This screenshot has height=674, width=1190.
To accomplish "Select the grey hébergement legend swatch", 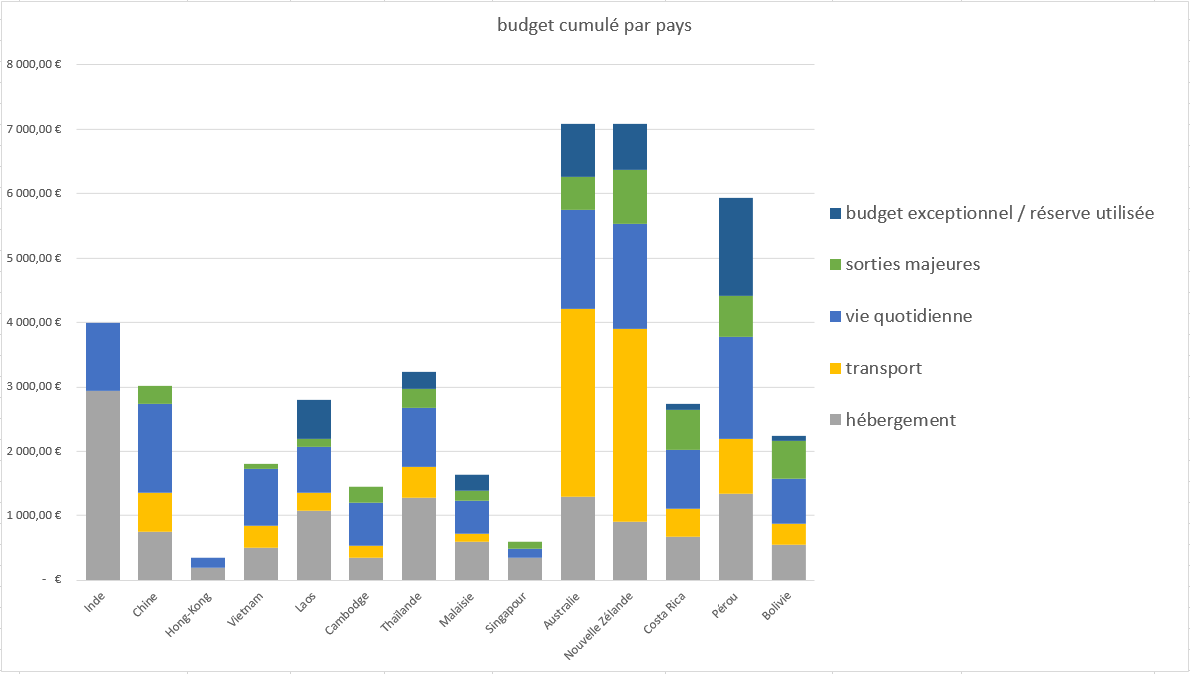I will tap(835, 421).
